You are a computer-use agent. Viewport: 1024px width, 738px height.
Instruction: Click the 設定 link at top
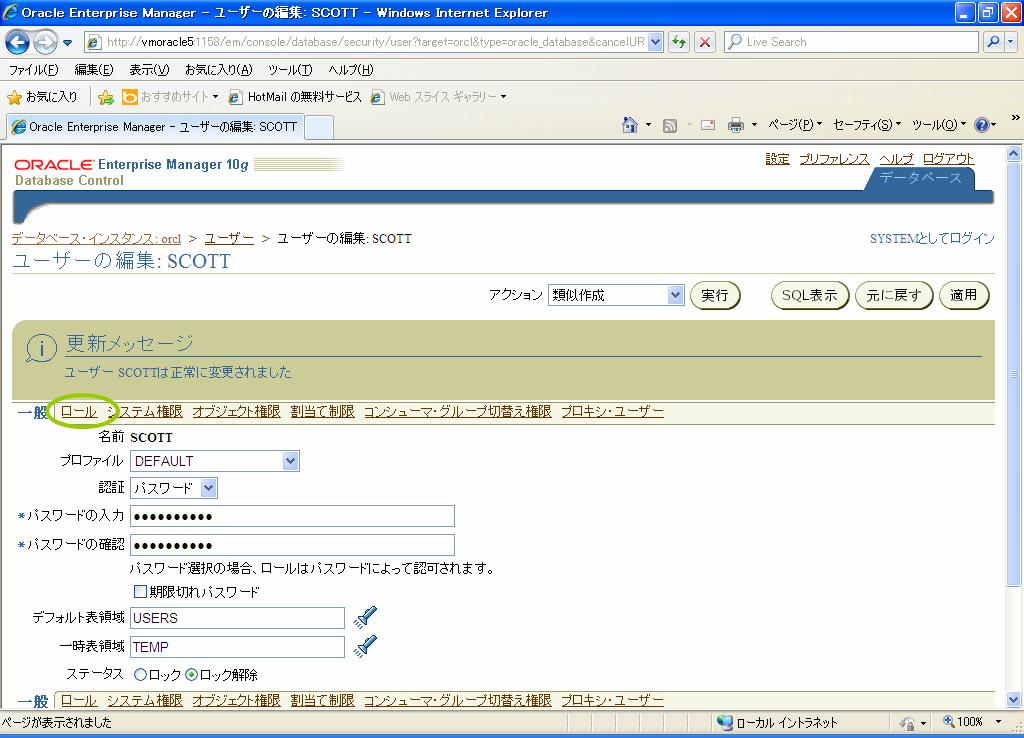(x=777, y=159)
